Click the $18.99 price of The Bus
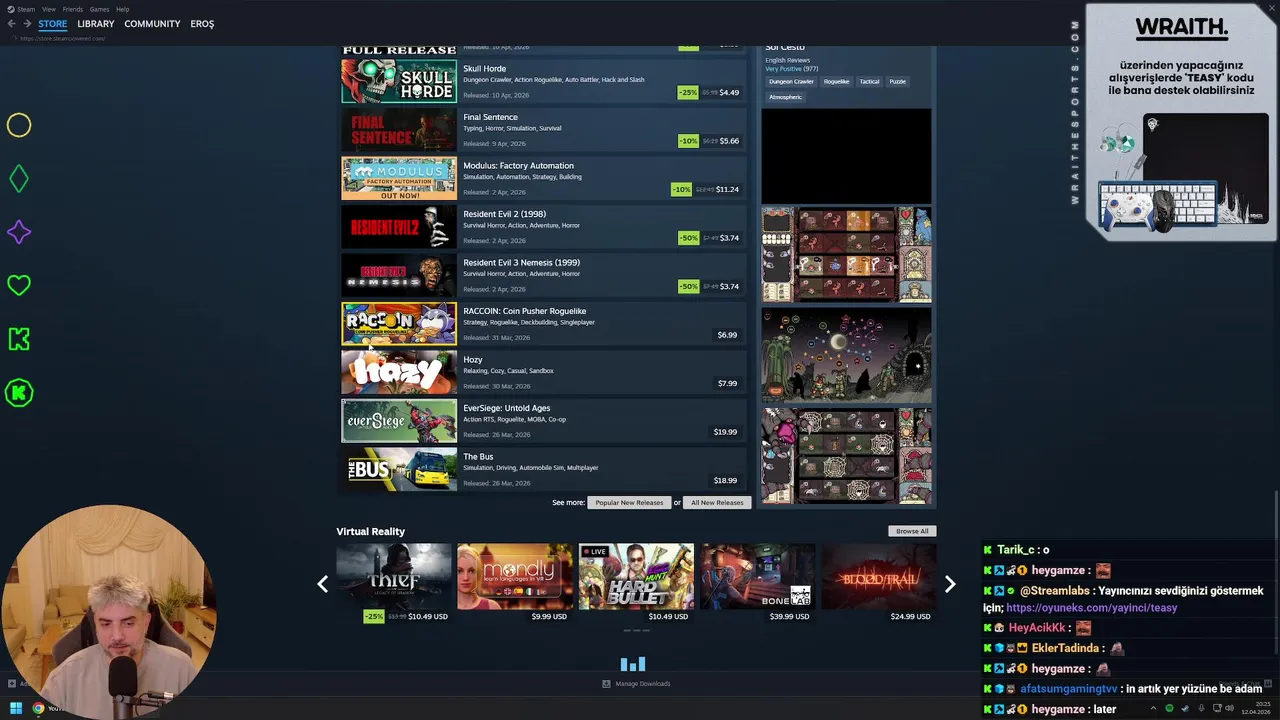This screenshot has width=1280, height=720. pos(725,481)
